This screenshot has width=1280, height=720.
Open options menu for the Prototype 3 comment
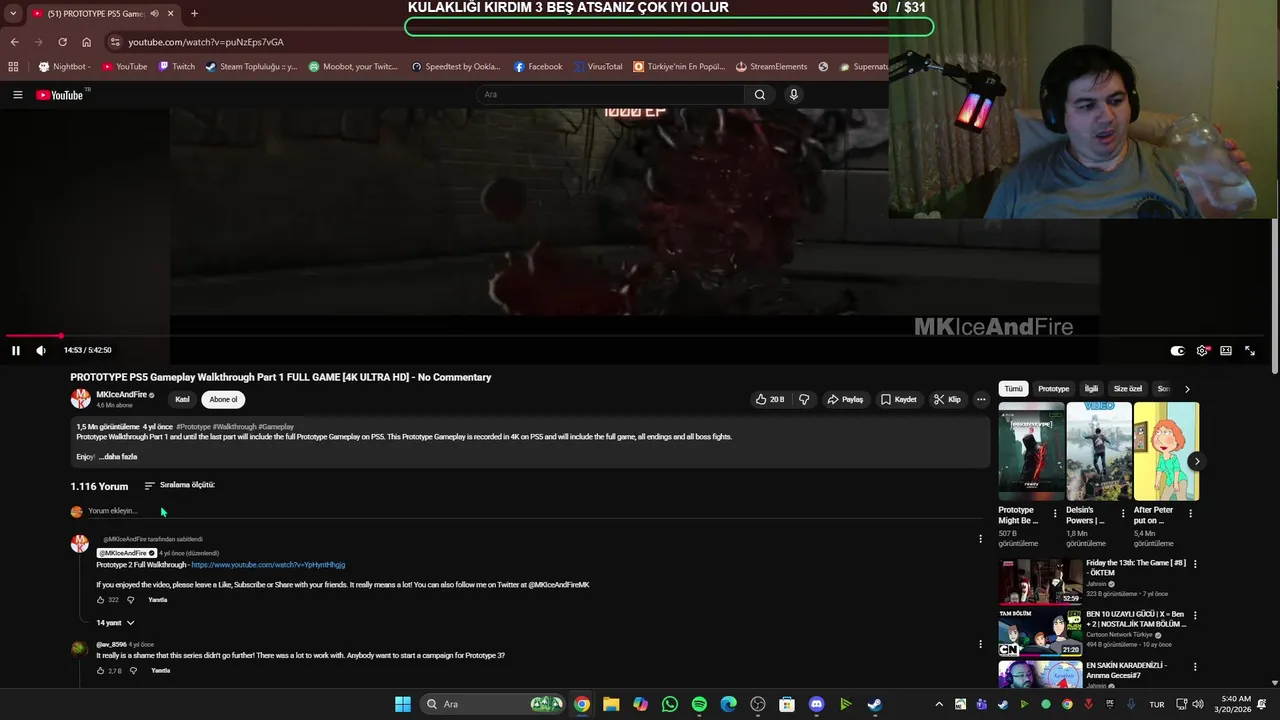point(980,644)
